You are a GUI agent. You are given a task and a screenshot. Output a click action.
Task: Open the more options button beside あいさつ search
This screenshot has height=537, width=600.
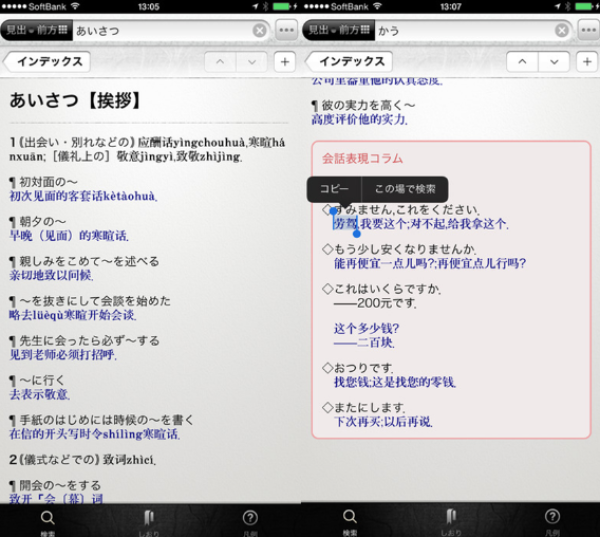coord(286,30)
